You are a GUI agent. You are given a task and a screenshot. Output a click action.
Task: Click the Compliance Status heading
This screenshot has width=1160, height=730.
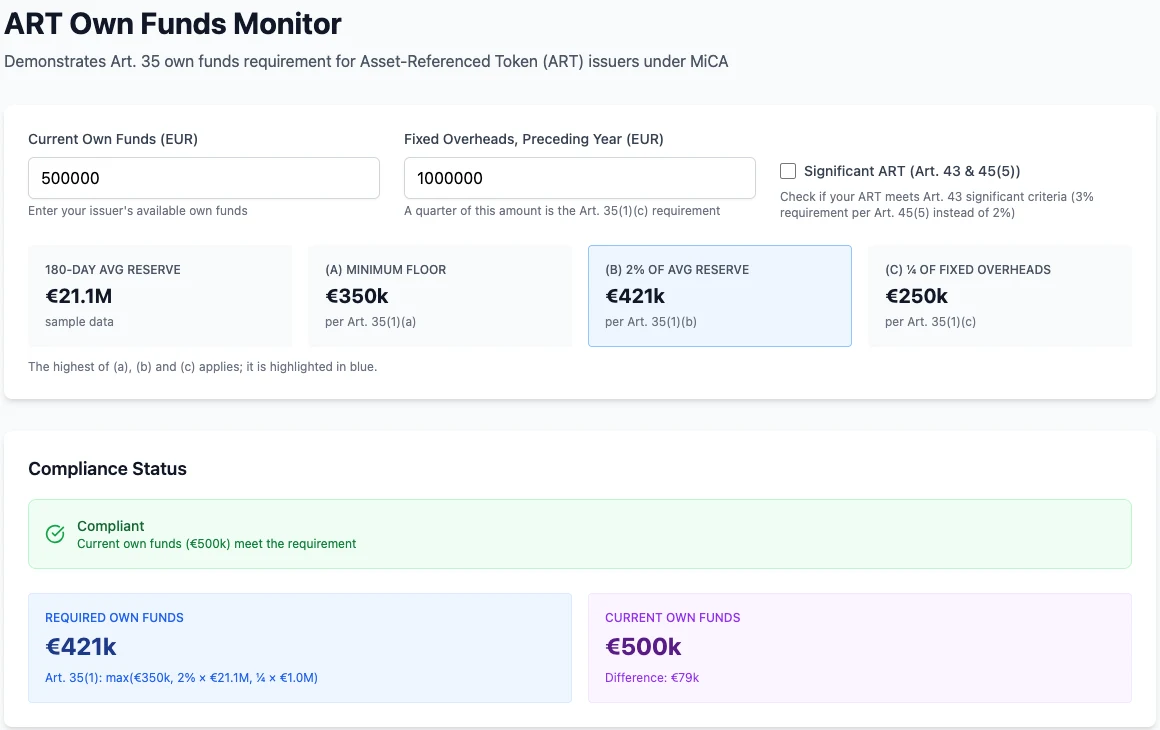(x=107, y=469)
